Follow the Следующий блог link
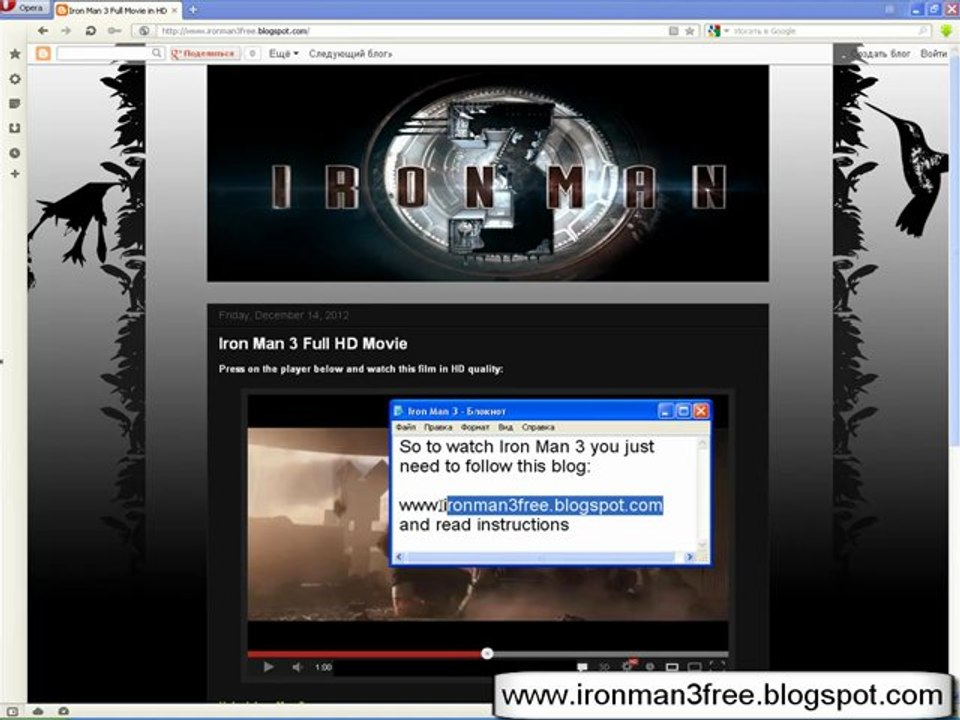The height and width of the screenshot is (720, 960). click(350, 54)
